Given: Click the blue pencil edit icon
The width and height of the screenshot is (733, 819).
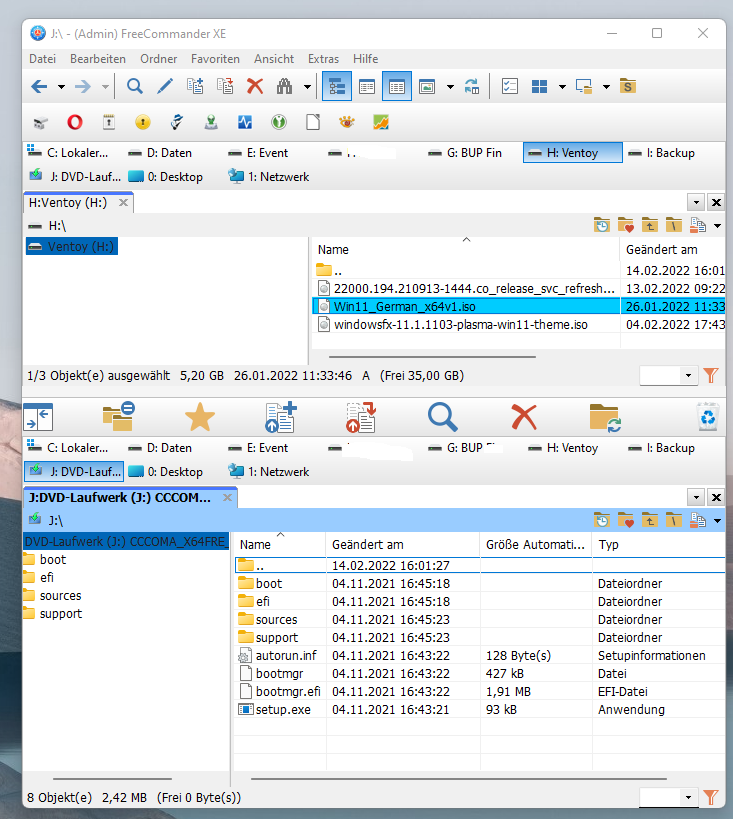Looking at the screenshot, I should (165, 86).
